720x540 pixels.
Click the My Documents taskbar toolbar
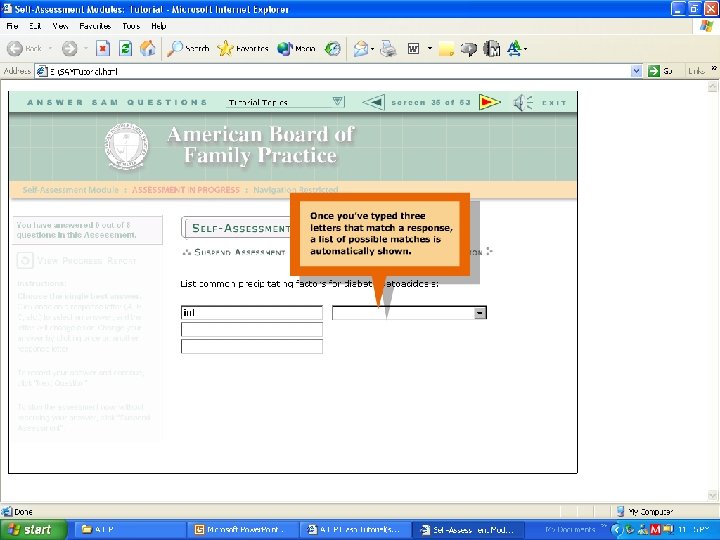pos(569,529)
